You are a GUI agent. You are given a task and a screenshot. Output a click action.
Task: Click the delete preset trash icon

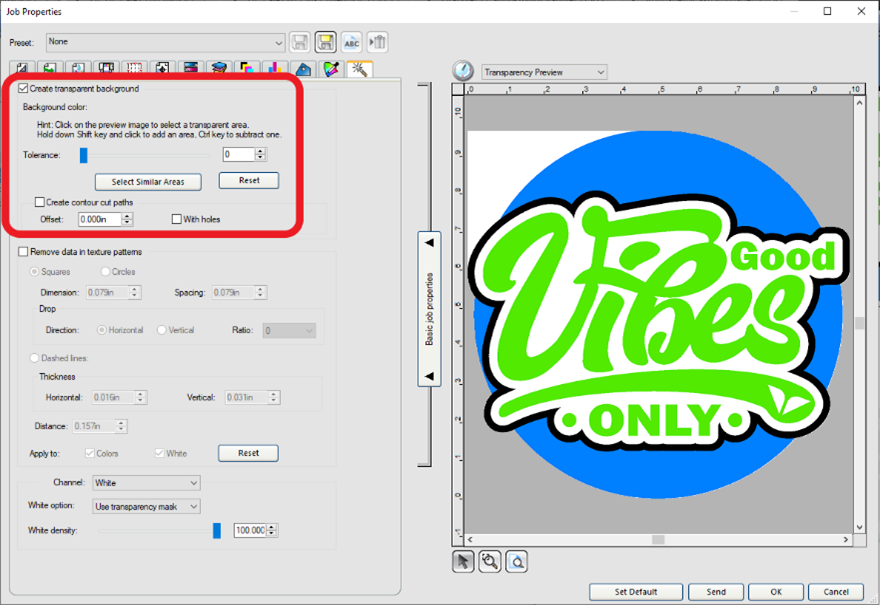(x=377, y=42)
